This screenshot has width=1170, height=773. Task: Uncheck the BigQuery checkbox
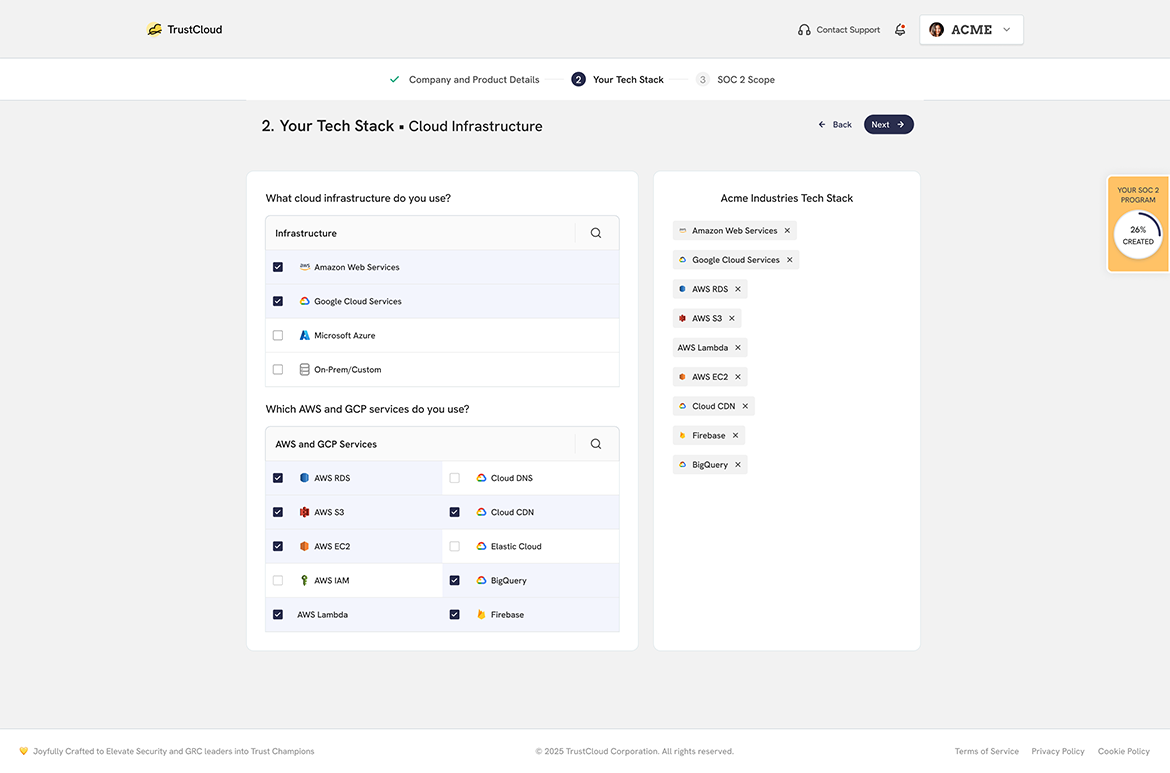(454, 580)
